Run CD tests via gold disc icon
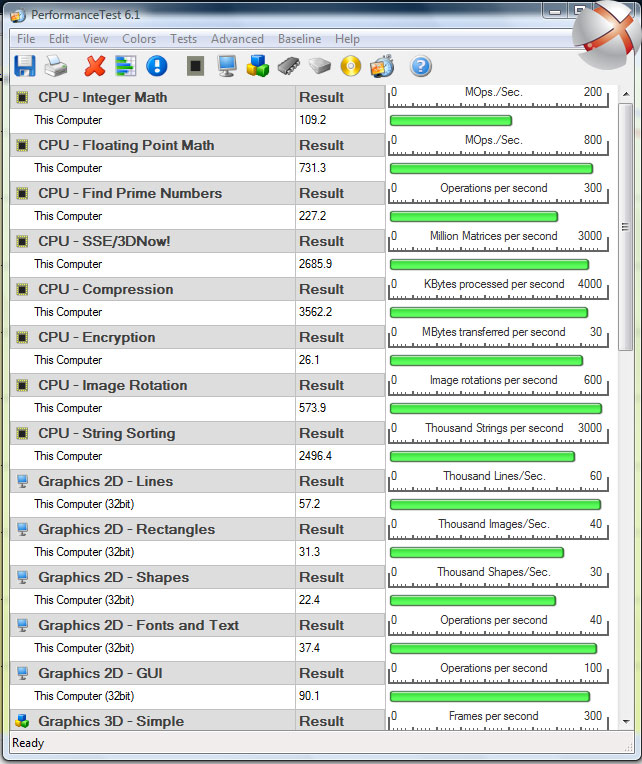642x764 pixels. tap(351, 66)
